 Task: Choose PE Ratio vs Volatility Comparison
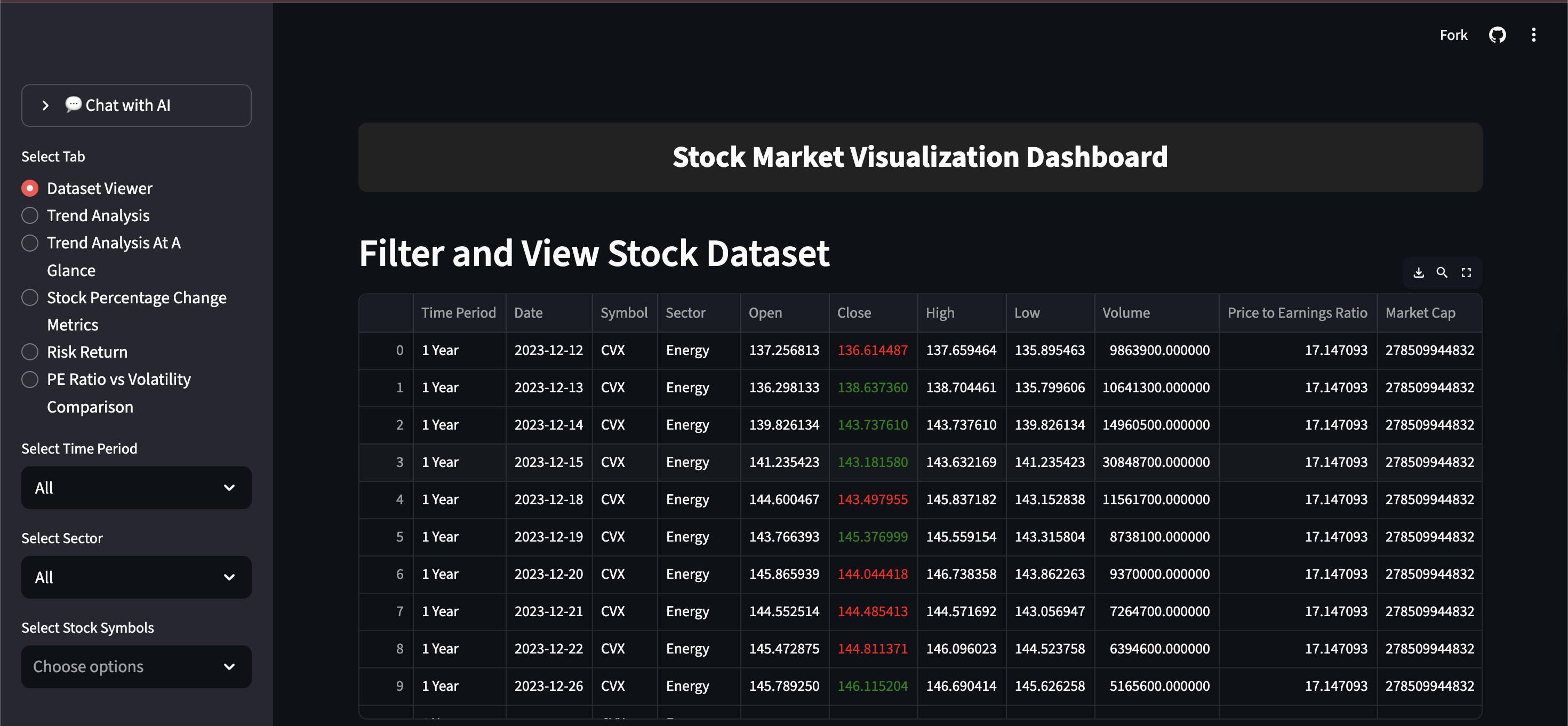29,379
